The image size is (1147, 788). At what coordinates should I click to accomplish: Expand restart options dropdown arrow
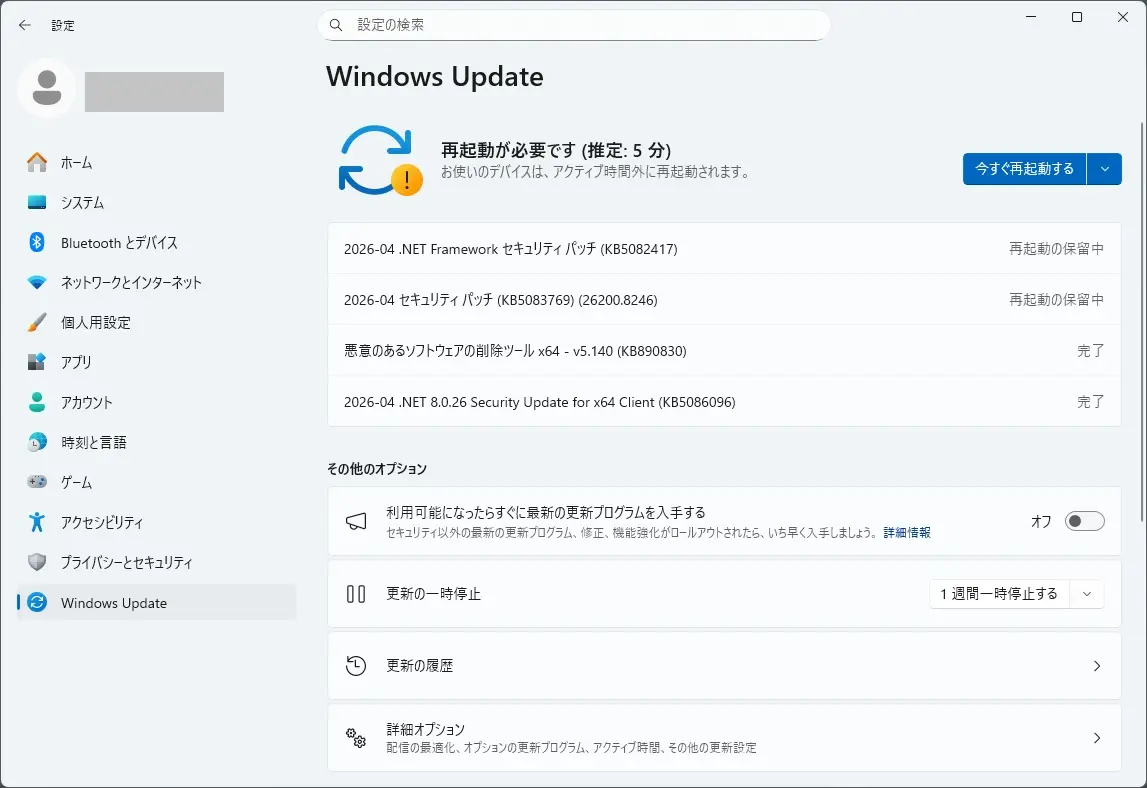pos(1104,169)
